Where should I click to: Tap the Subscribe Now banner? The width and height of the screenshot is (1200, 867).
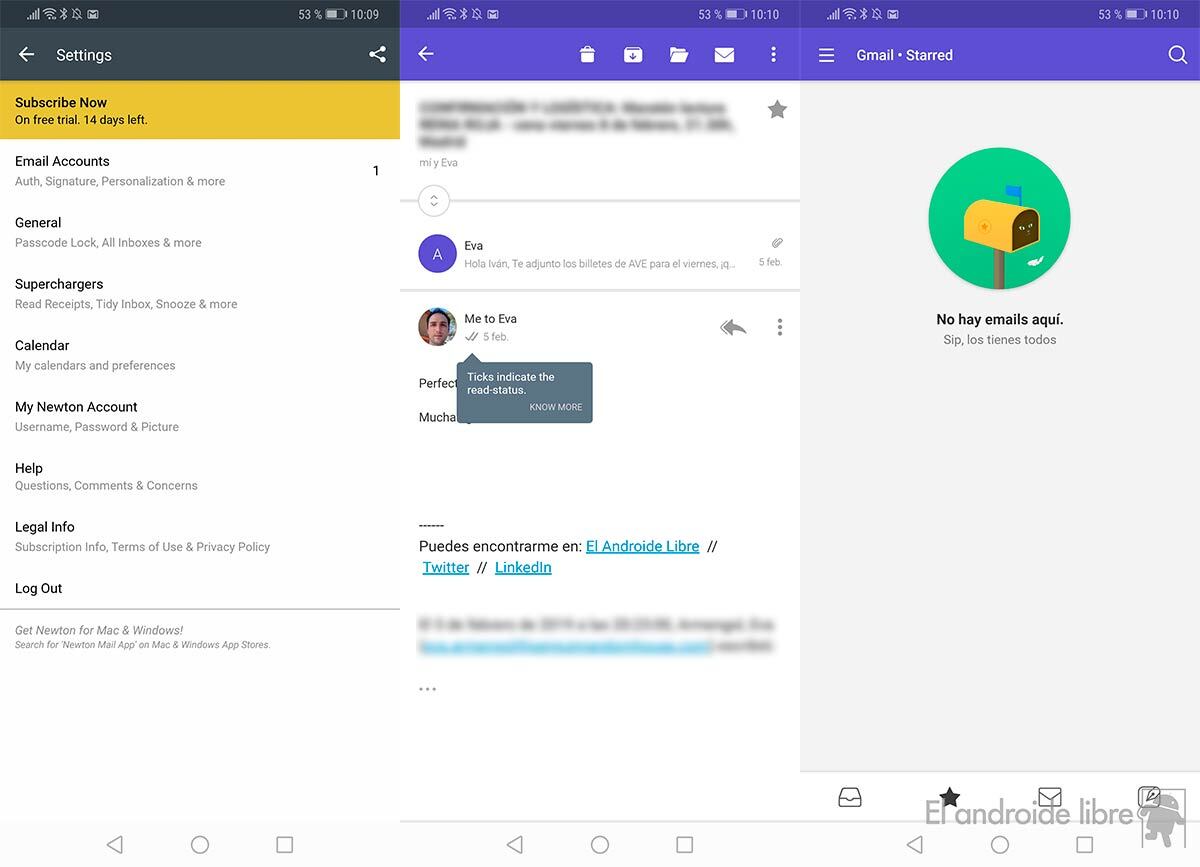click(200, 110)
